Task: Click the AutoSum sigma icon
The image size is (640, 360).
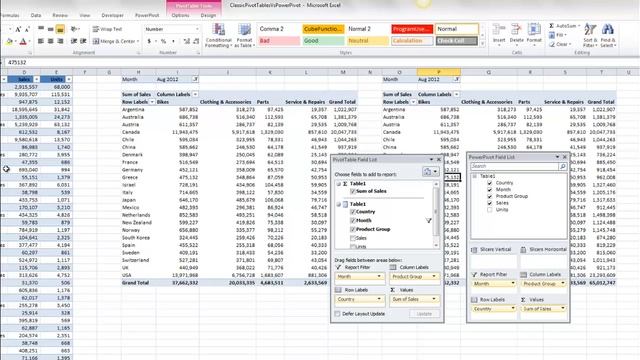Action: tap(552, 26)
